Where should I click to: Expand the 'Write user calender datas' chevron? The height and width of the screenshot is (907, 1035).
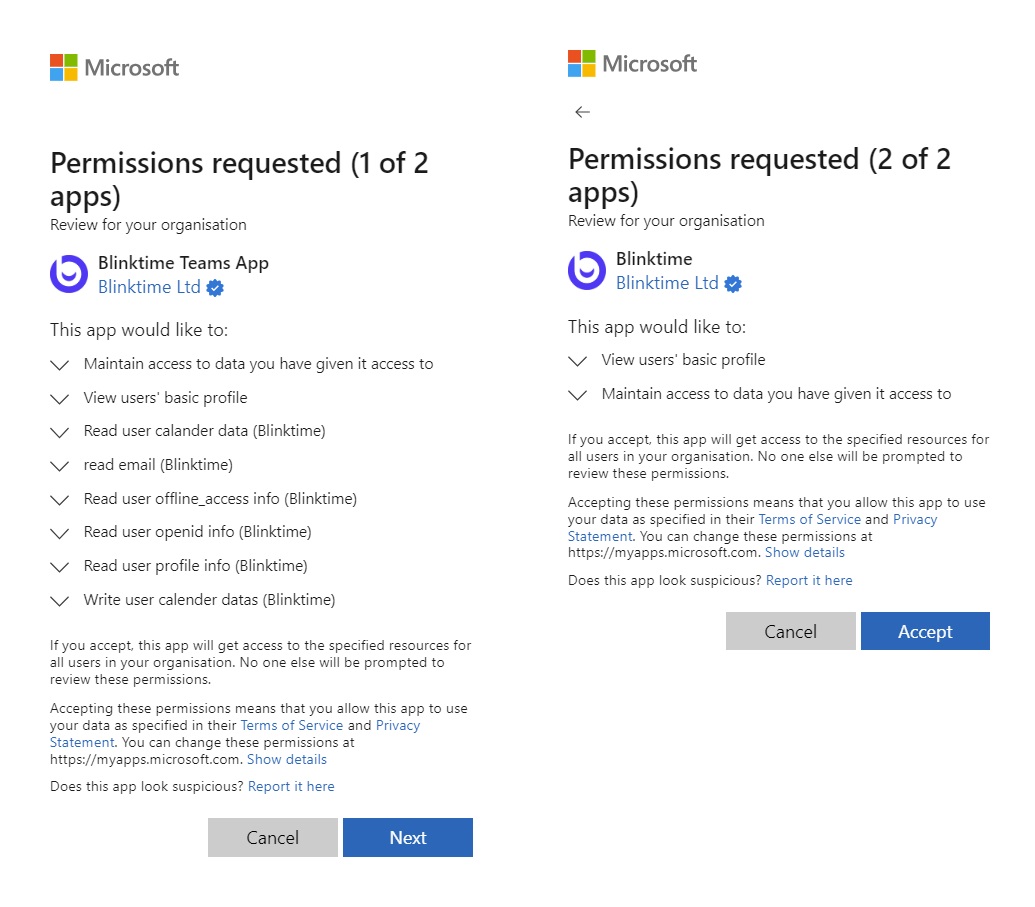coord(60,601)
